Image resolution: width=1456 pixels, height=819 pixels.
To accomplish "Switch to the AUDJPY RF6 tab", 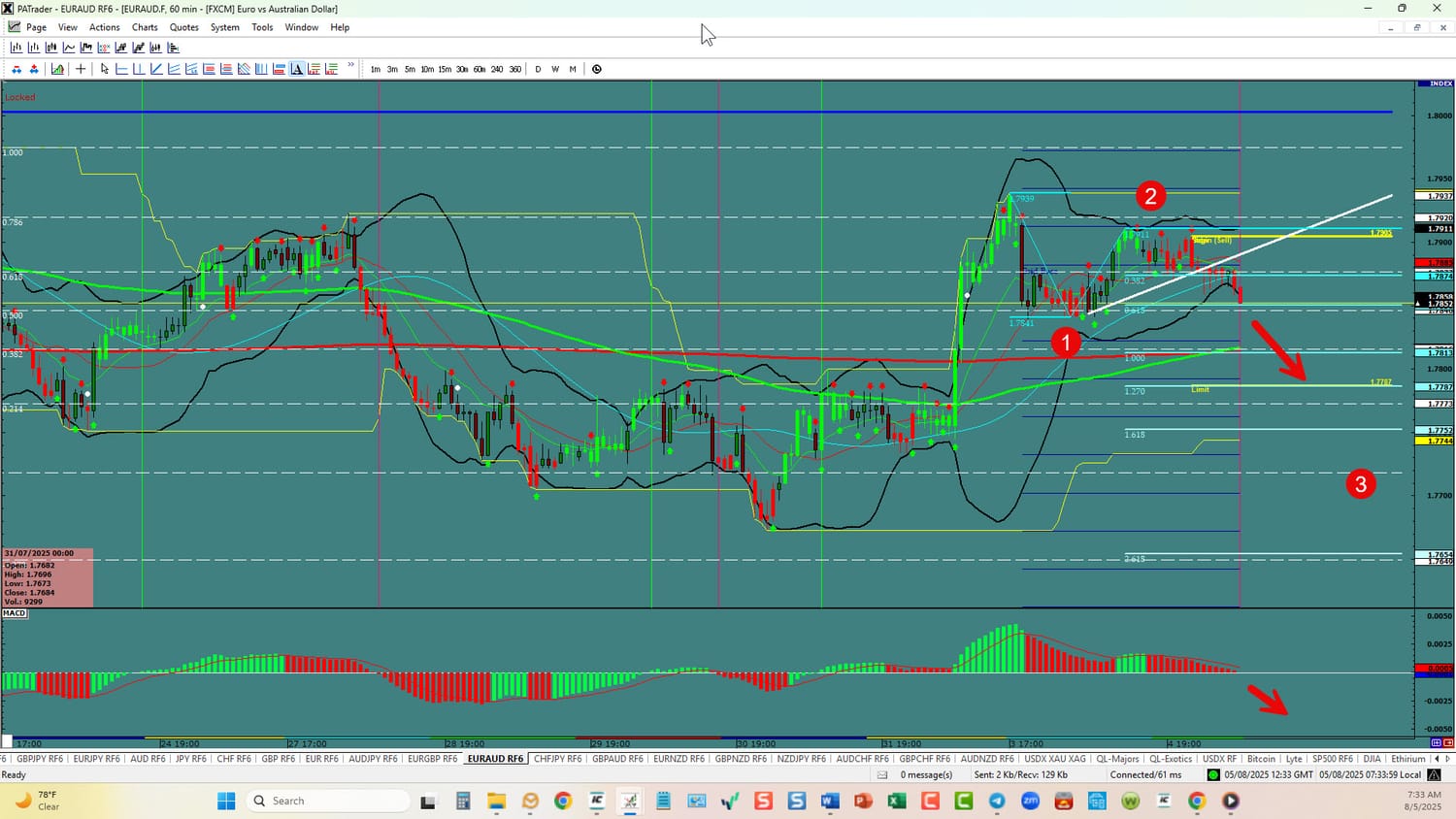I will tap(373, 759).
